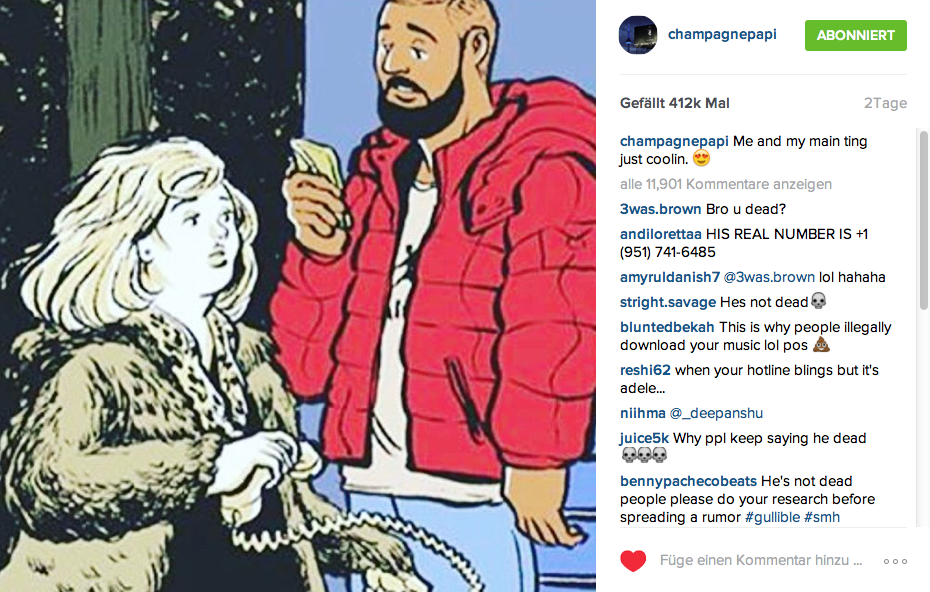Click the cartoon illustration post image

pos(298,296)
